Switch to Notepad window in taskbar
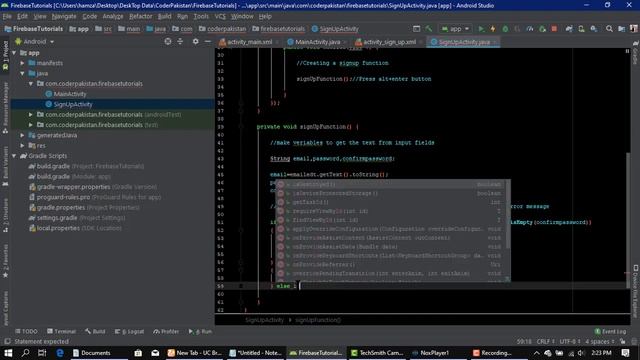 [x=256, y=353]
